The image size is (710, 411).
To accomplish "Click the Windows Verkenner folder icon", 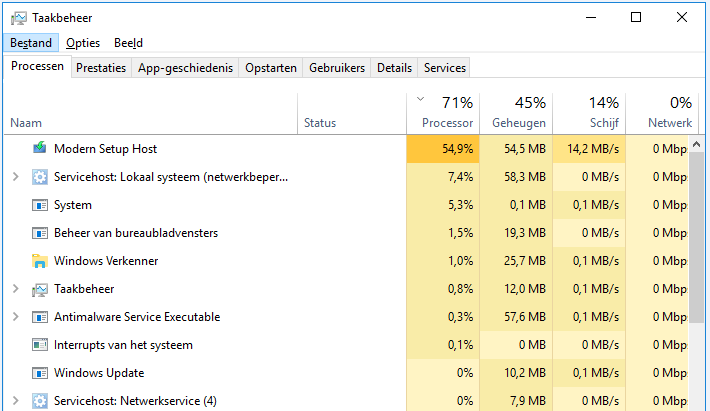I will click(x=40, y=261).
